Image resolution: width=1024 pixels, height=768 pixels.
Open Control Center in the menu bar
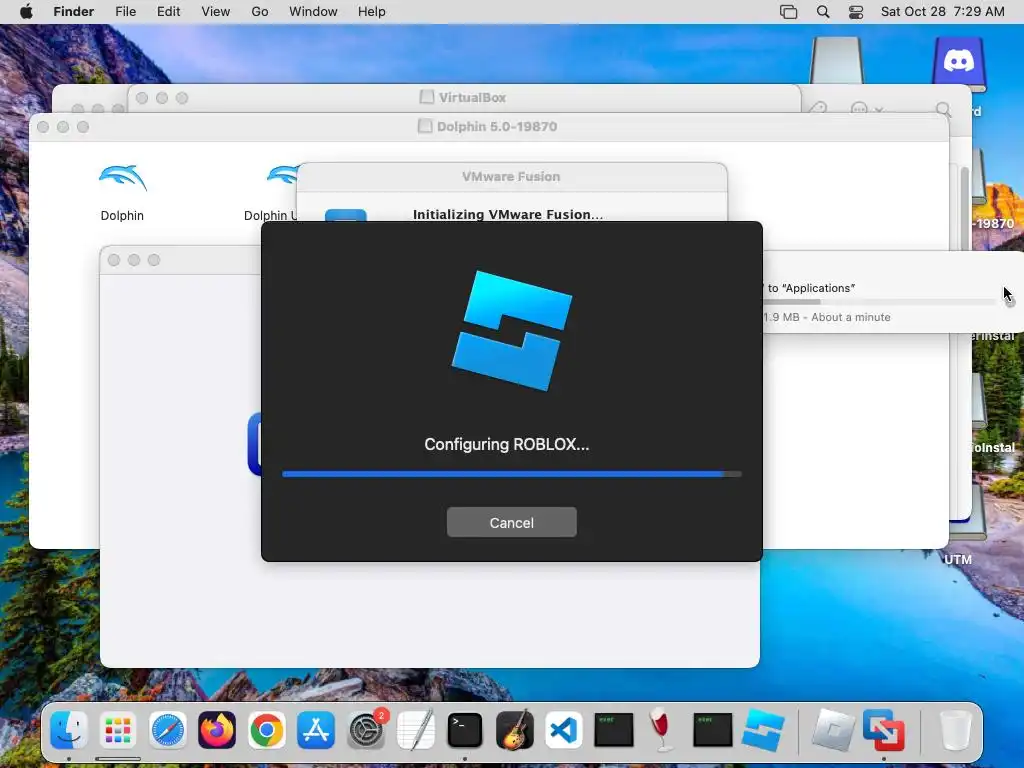[856, 12]
